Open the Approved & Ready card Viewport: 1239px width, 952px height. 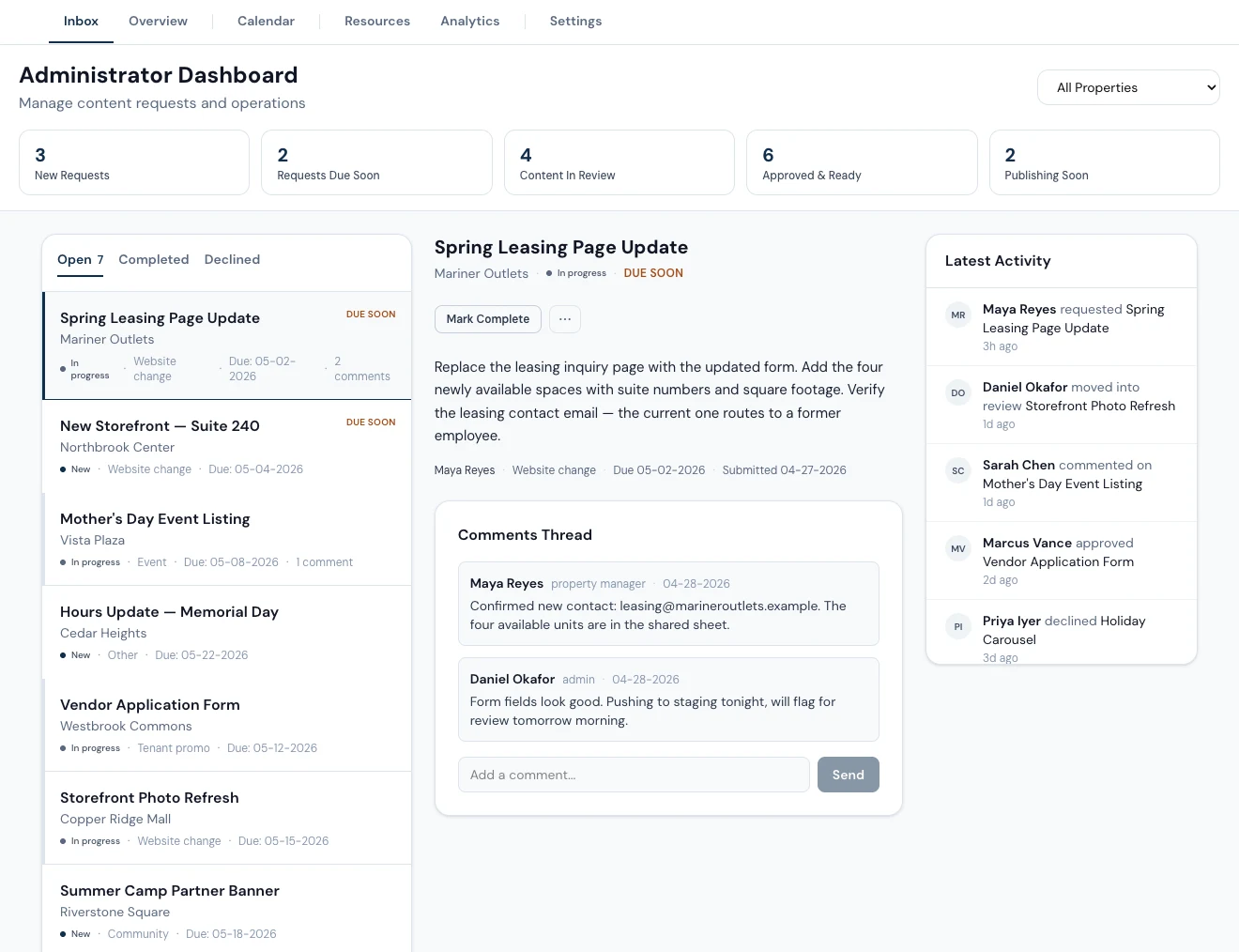[x=862, y=162]
